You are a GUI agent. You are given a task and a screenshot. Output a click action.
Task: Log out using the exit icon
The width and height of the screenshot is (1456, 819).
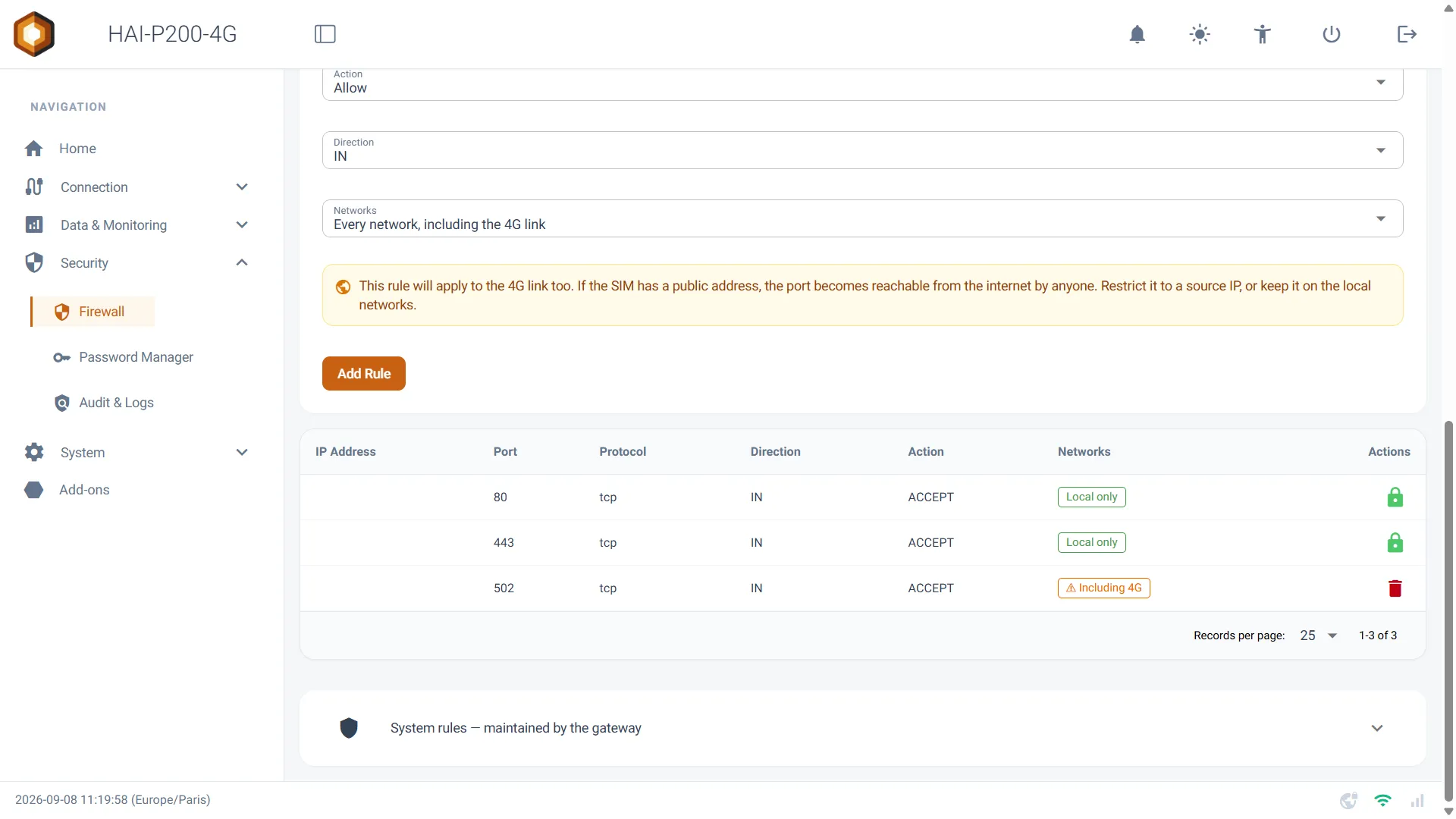[1407, 34]
